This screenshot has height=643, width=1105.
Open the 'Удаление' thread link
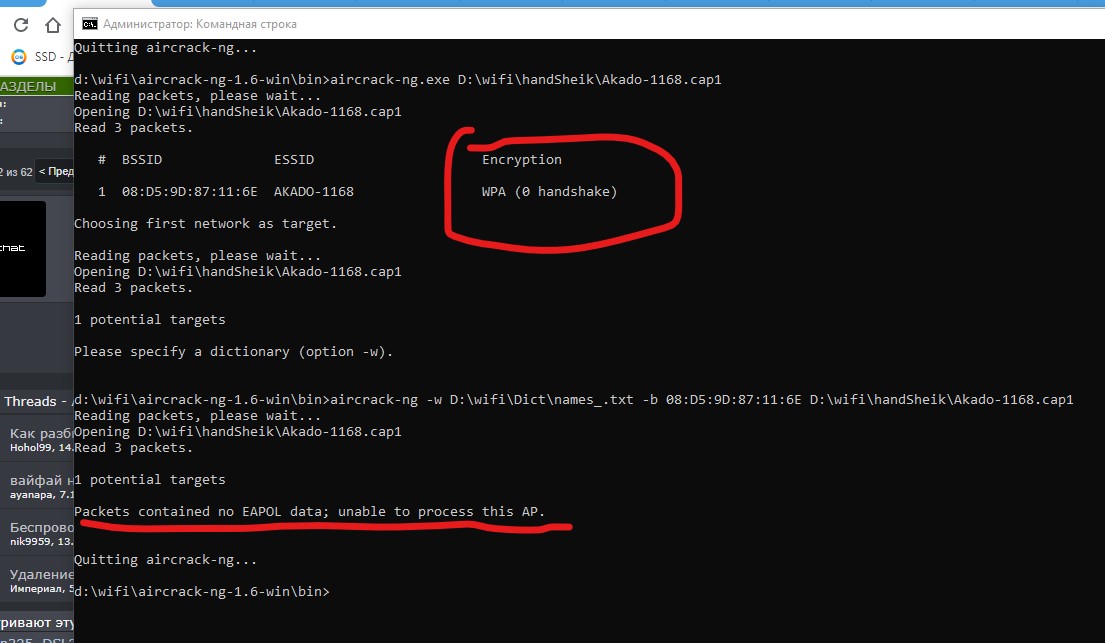point(40,574)
